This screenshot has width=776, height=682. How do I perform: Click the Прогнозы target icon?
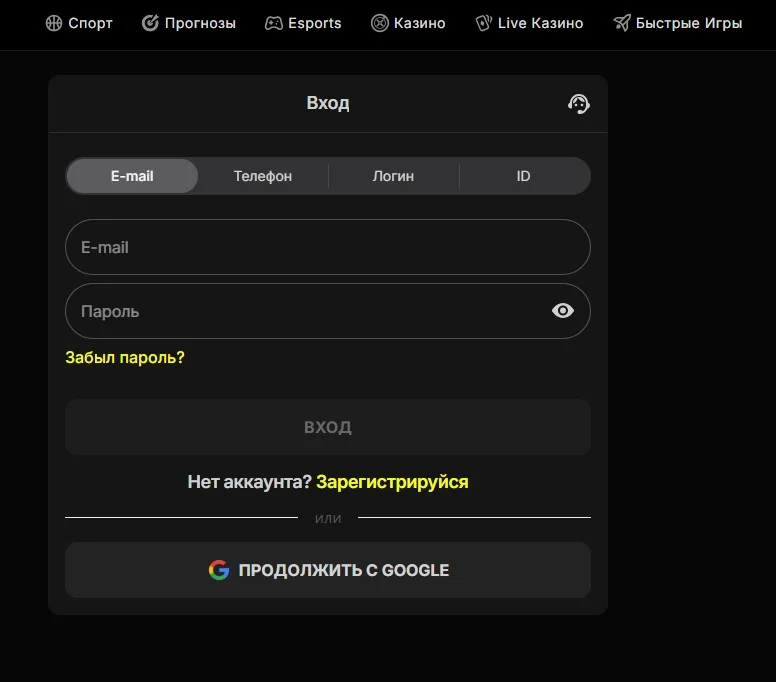[x=150, y=23]
